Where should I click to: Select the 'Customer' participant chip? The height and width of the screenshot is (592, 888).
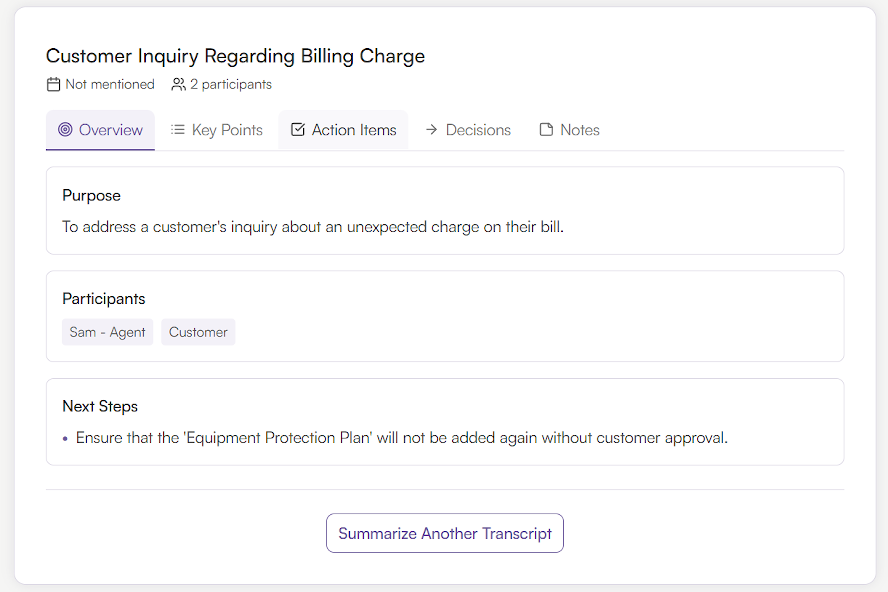pos(197,331)
